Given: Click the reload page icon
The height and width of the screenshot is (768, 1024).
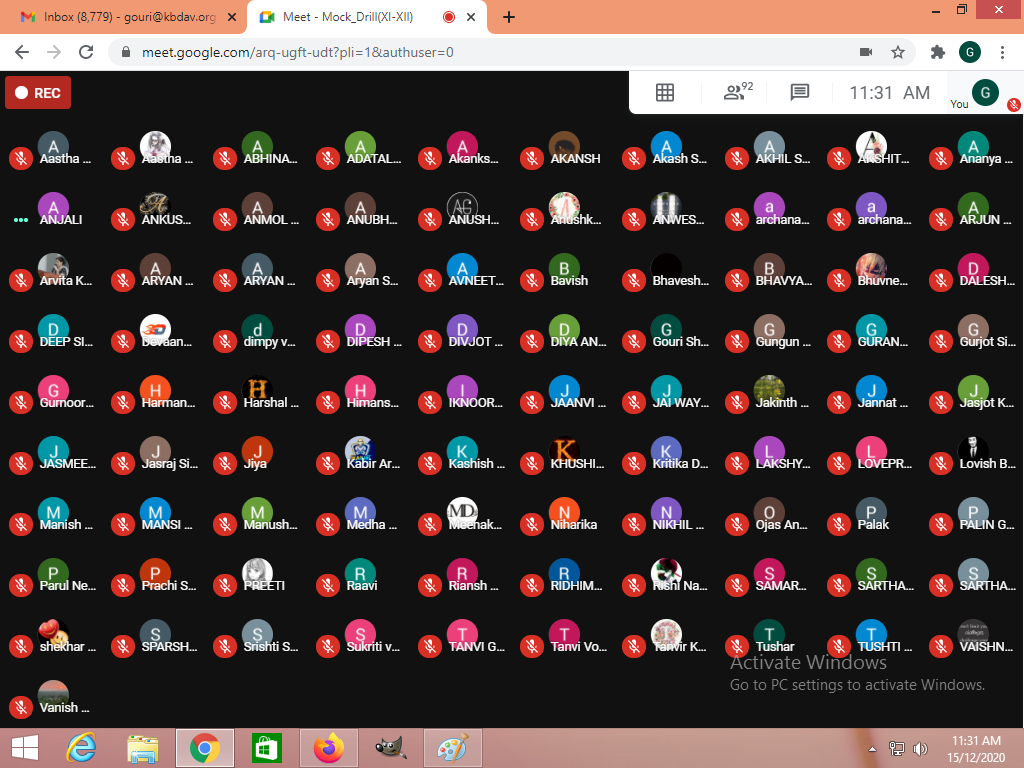Looking at the screenshot, I should [86, 52].
